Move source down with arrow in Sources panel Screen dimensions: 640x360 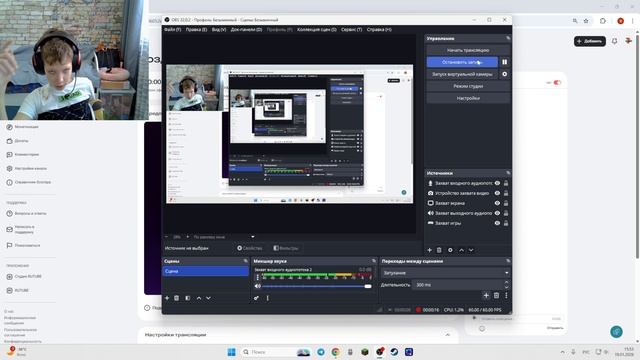pos(471,250)
